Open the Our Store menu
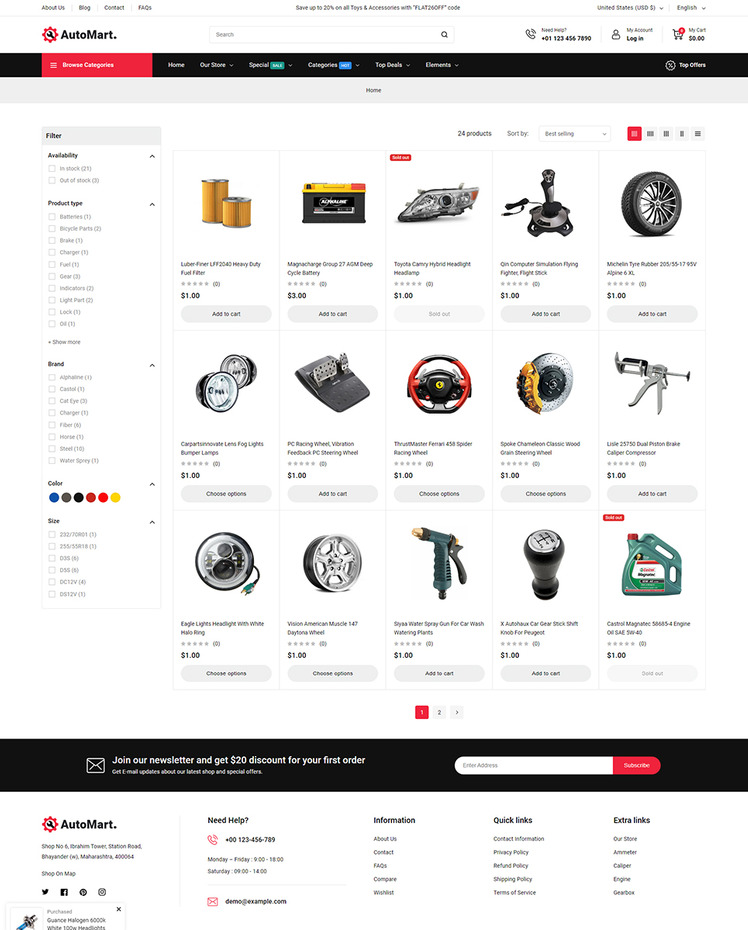Viewport: 748px width, 930px height. click(217, 65)
